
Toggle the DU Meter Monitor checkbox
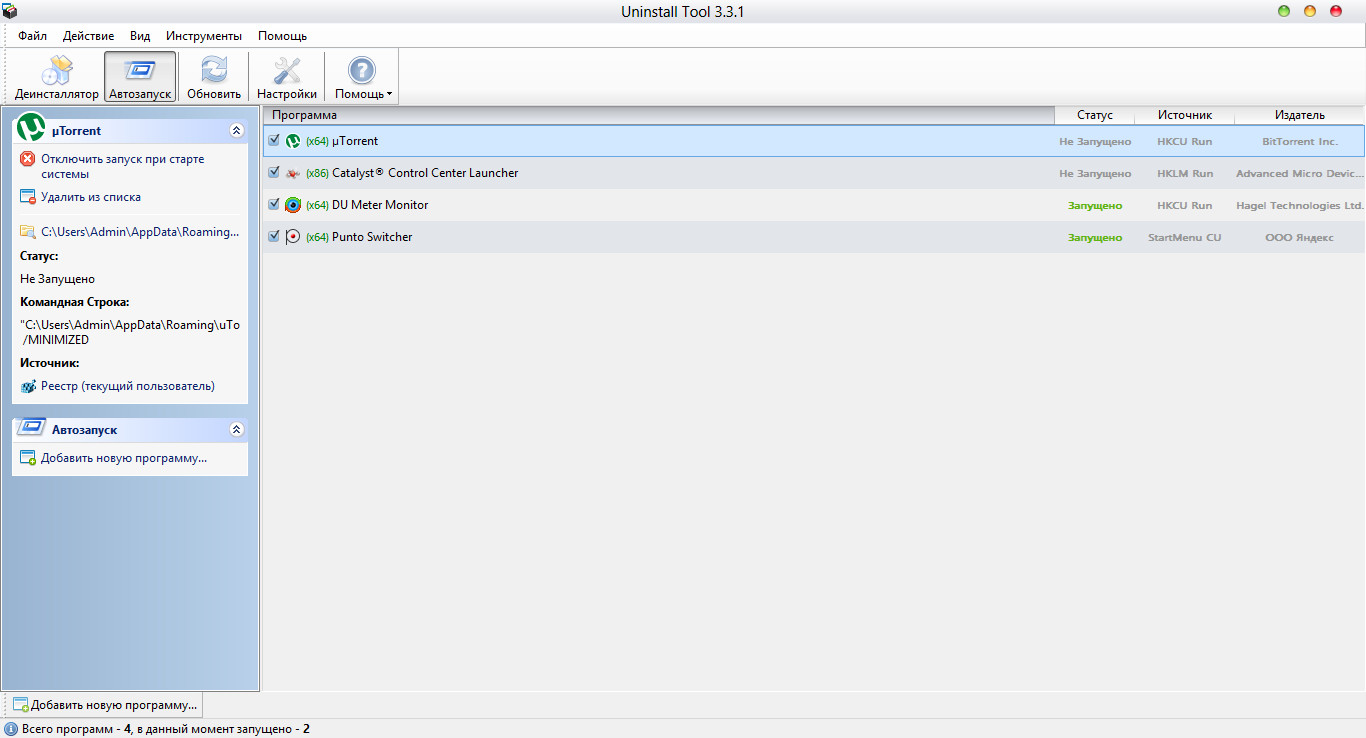[x=274, y=204]
